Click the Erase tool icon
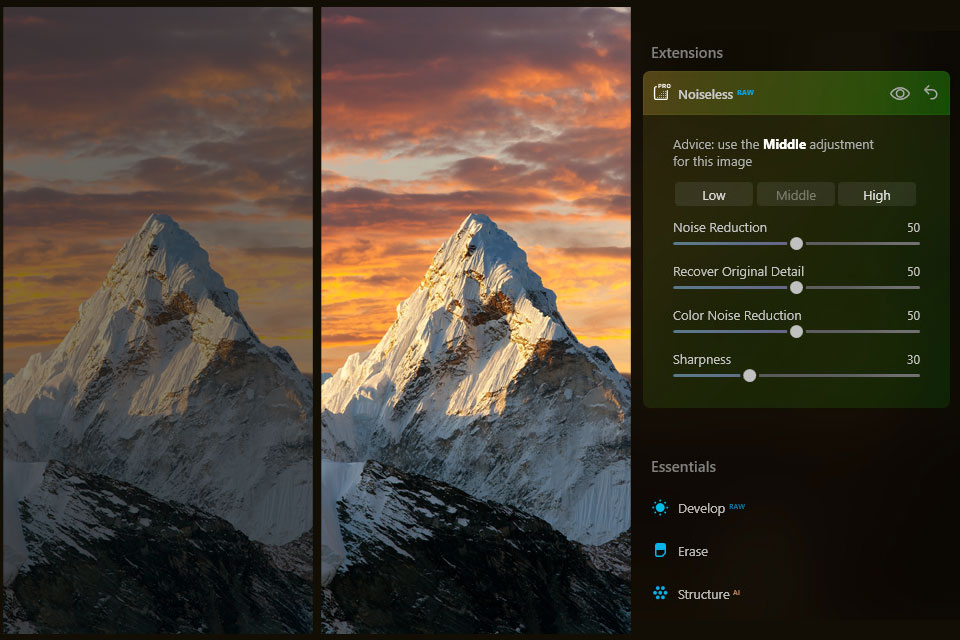Image resolution: width=960 pixels, height=640 pixels. (x=660, y=550)
